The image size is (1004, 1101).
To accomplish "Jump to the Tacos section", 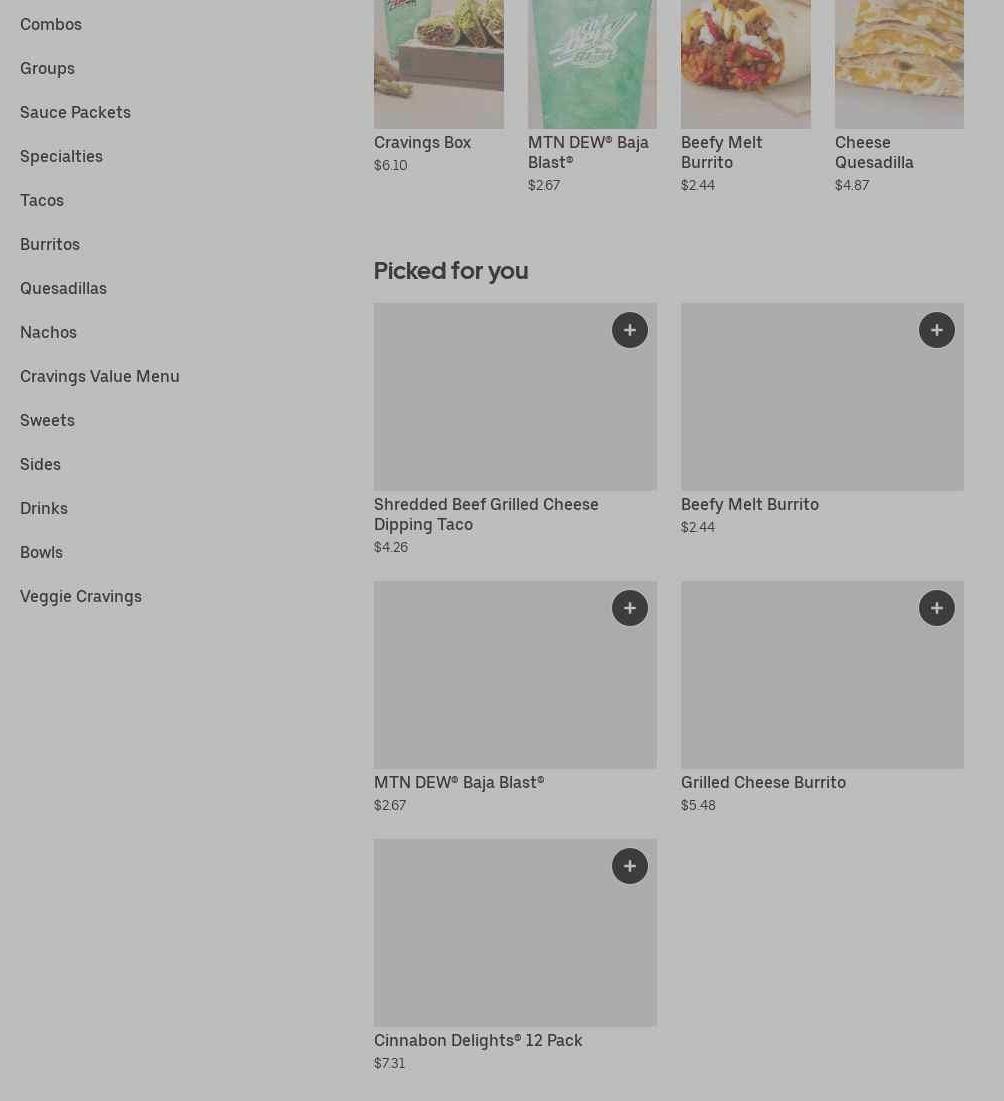I will point(42,200).
